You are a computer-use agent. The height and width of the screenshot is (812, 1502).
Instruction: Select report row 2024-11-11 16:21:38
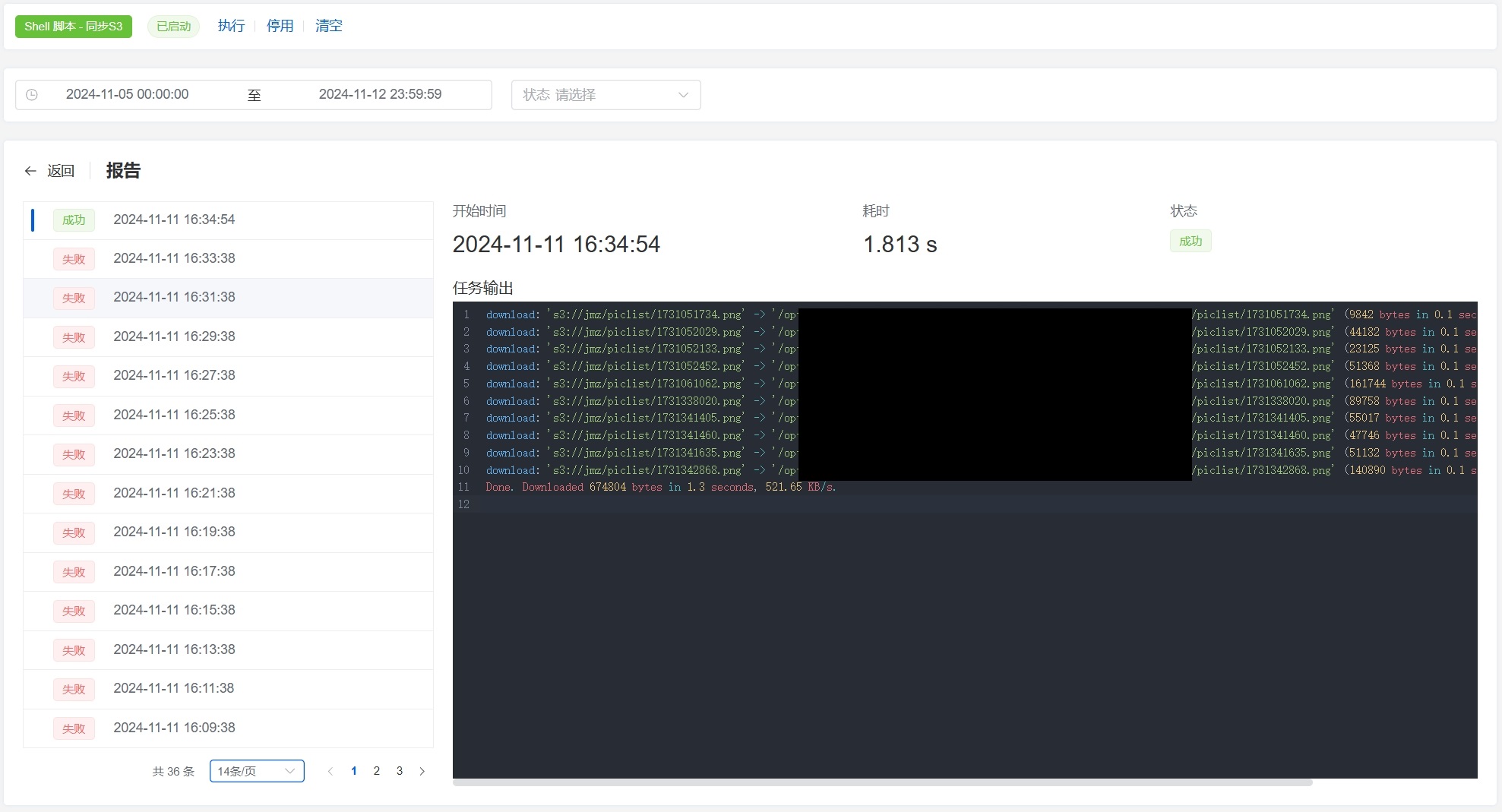(x=228, y=494)
